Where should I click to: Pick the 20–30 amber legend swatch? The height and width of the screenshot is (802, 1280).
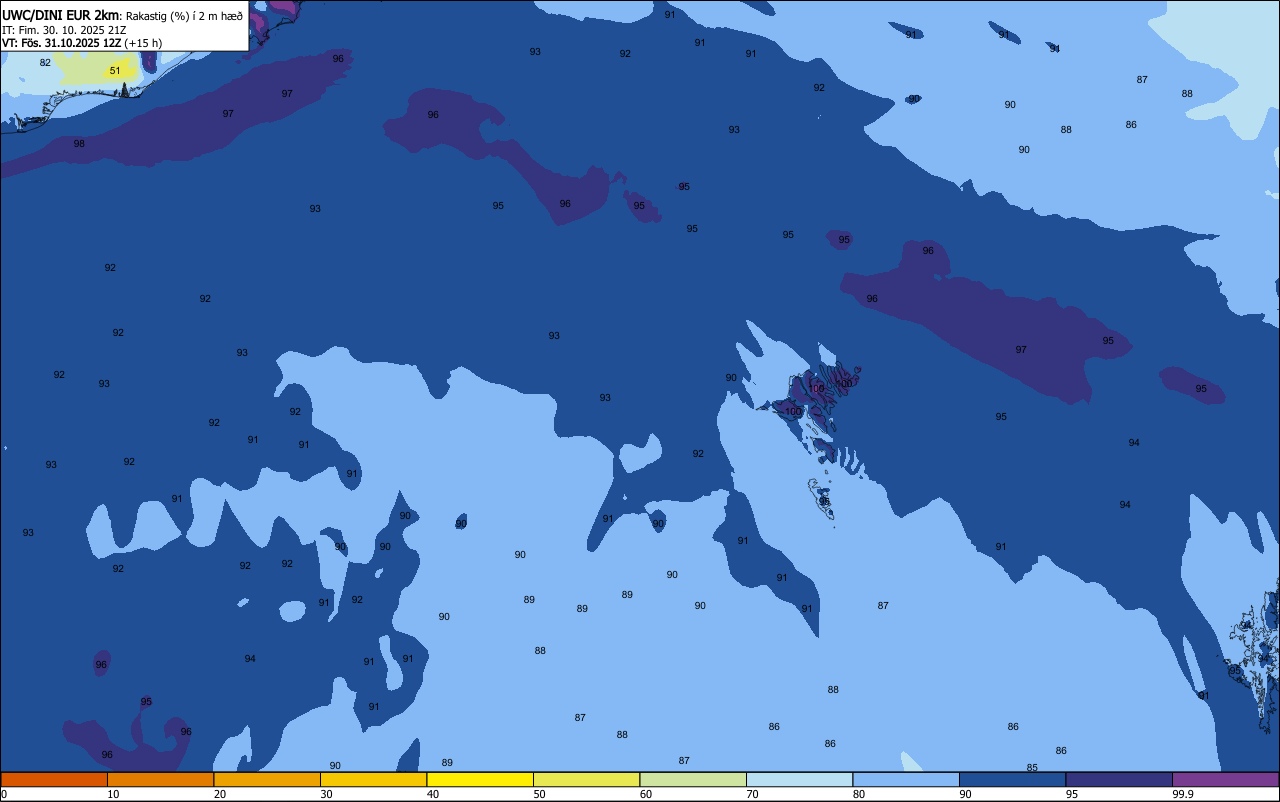pos(267,779)
